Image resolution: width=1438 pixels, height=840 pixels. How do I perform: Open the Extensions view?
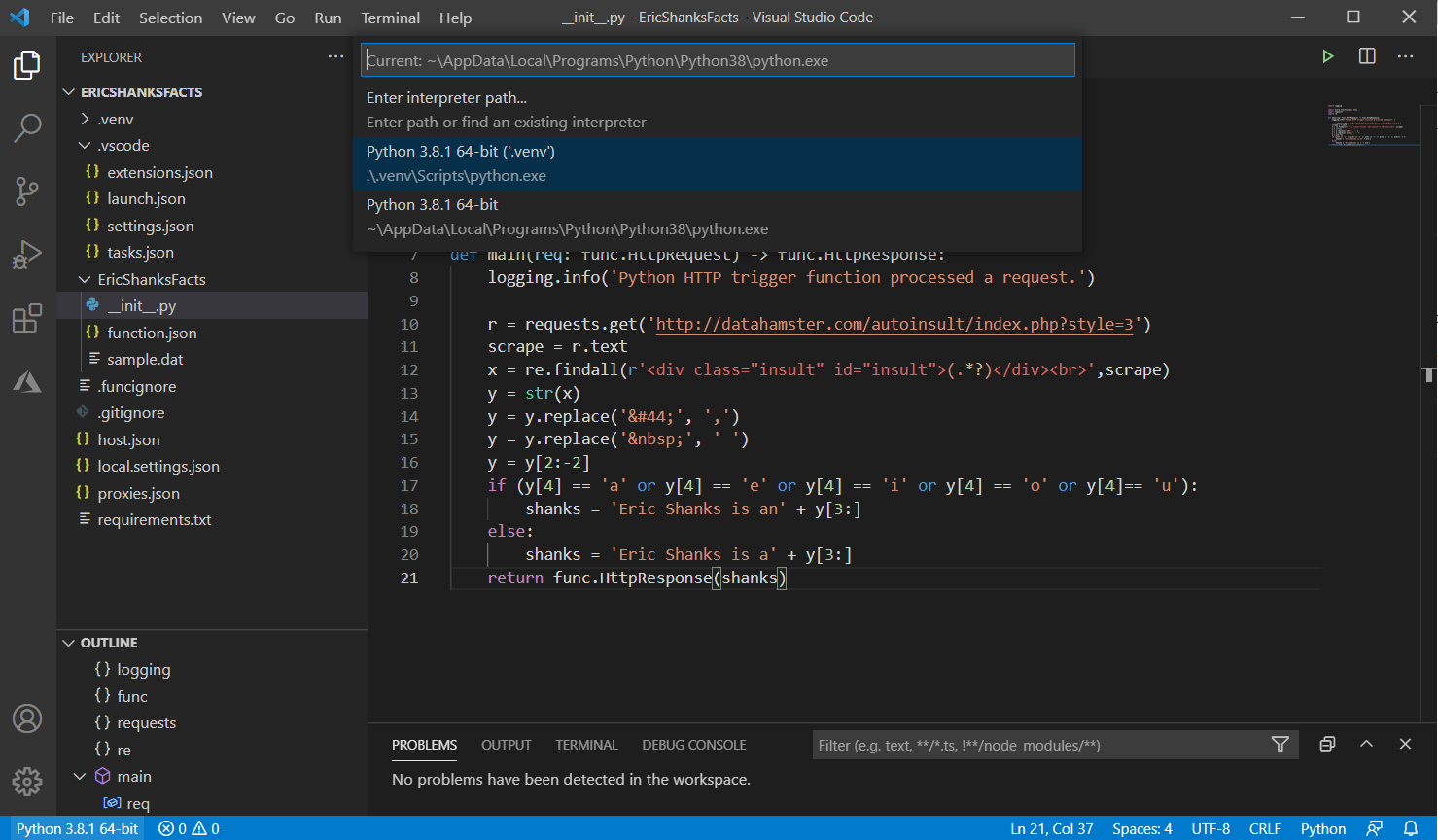[27, 318]
